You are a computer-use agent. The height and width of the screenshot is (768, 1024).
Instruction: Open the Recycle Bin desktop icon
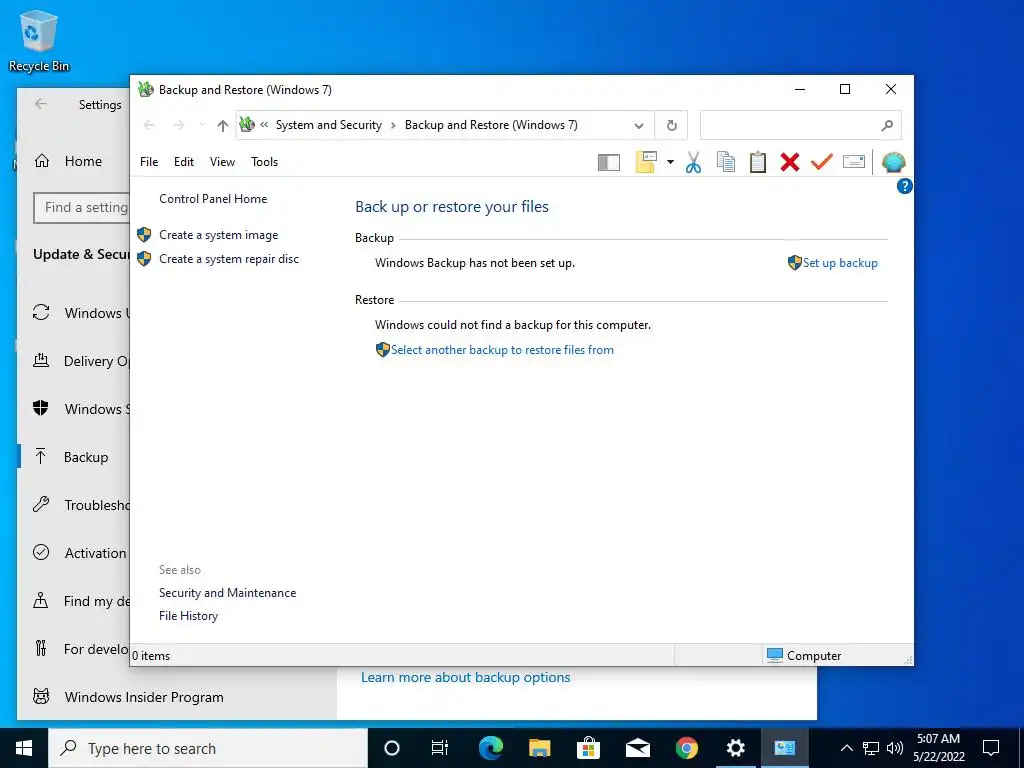click(x=39, y=40)
